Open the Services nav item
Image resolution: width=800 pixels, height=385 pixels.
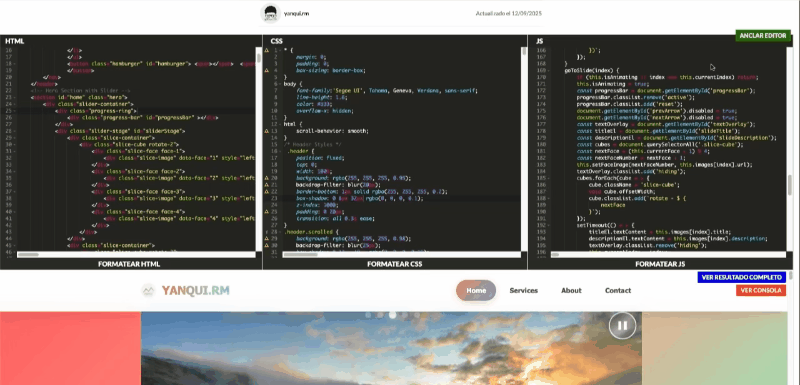point(523,290)
